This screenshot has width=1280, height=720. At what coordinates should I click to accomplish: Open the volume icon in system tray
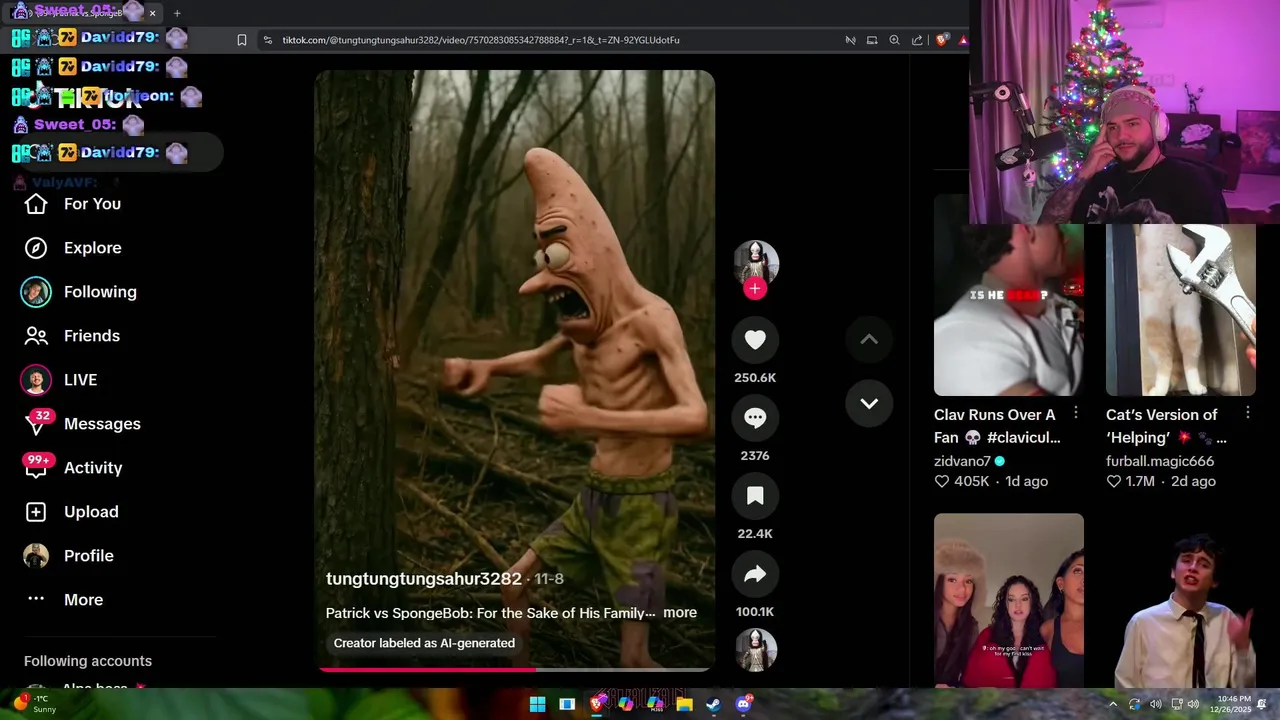pyautogui.click(x=1156, y=704)
